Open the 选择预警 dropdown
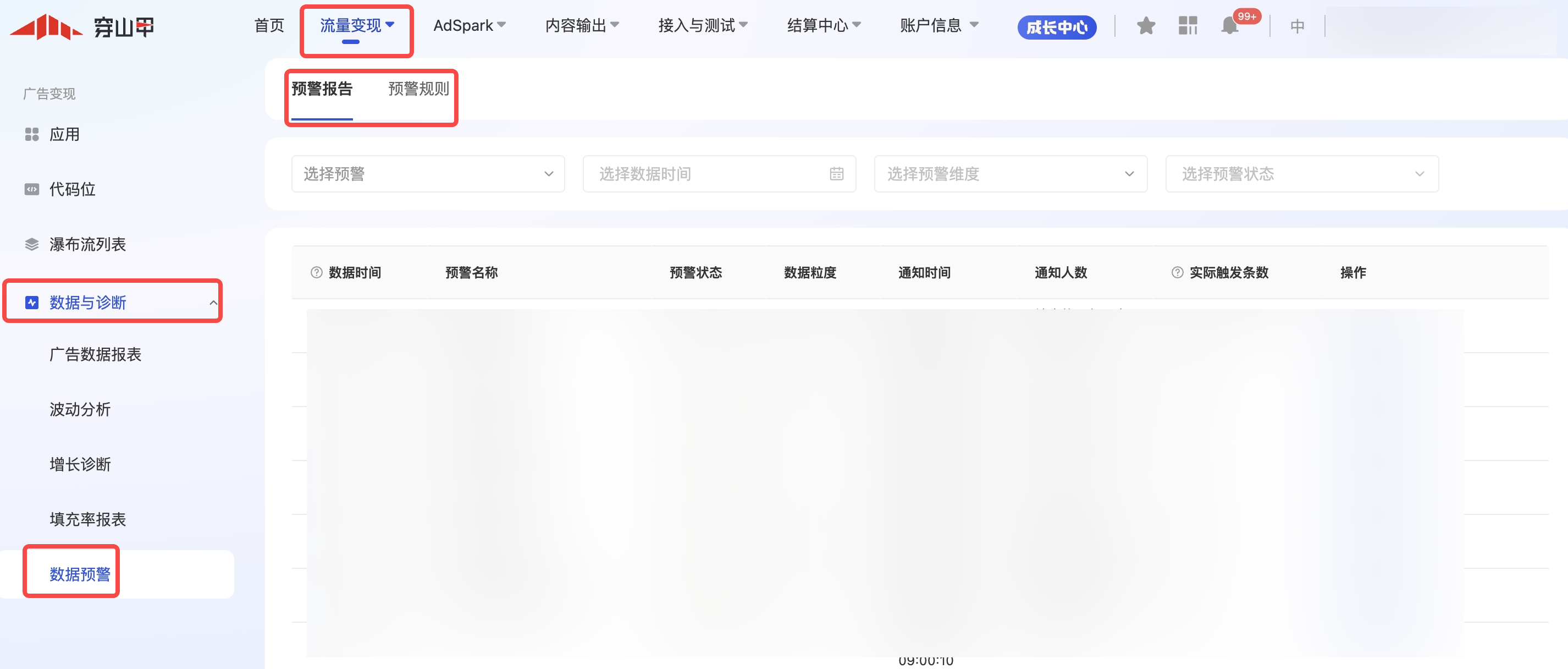 pos(427,174)
